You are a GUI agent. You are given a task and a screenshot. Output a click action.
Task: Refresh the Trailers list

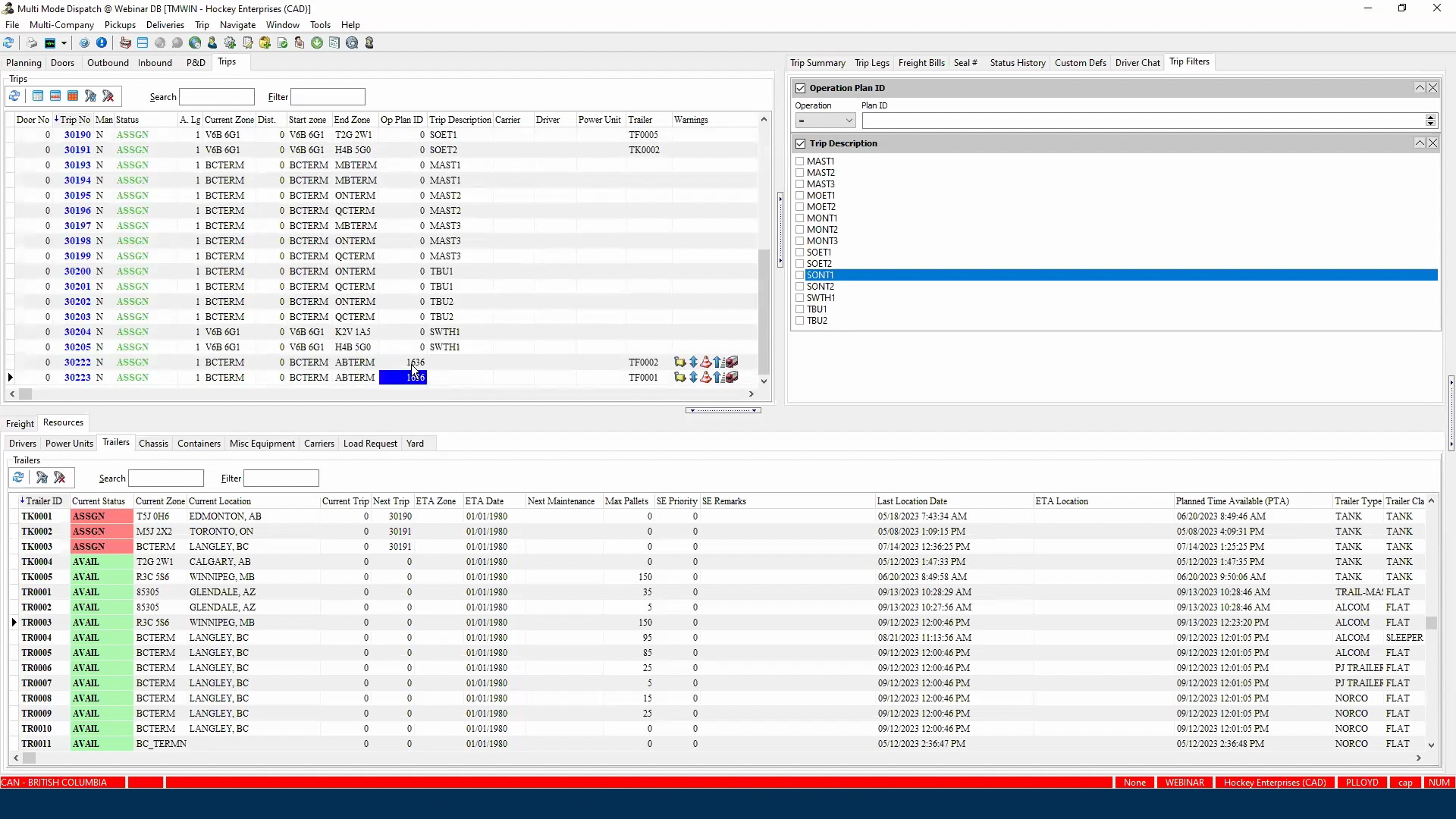click(18, 478)
